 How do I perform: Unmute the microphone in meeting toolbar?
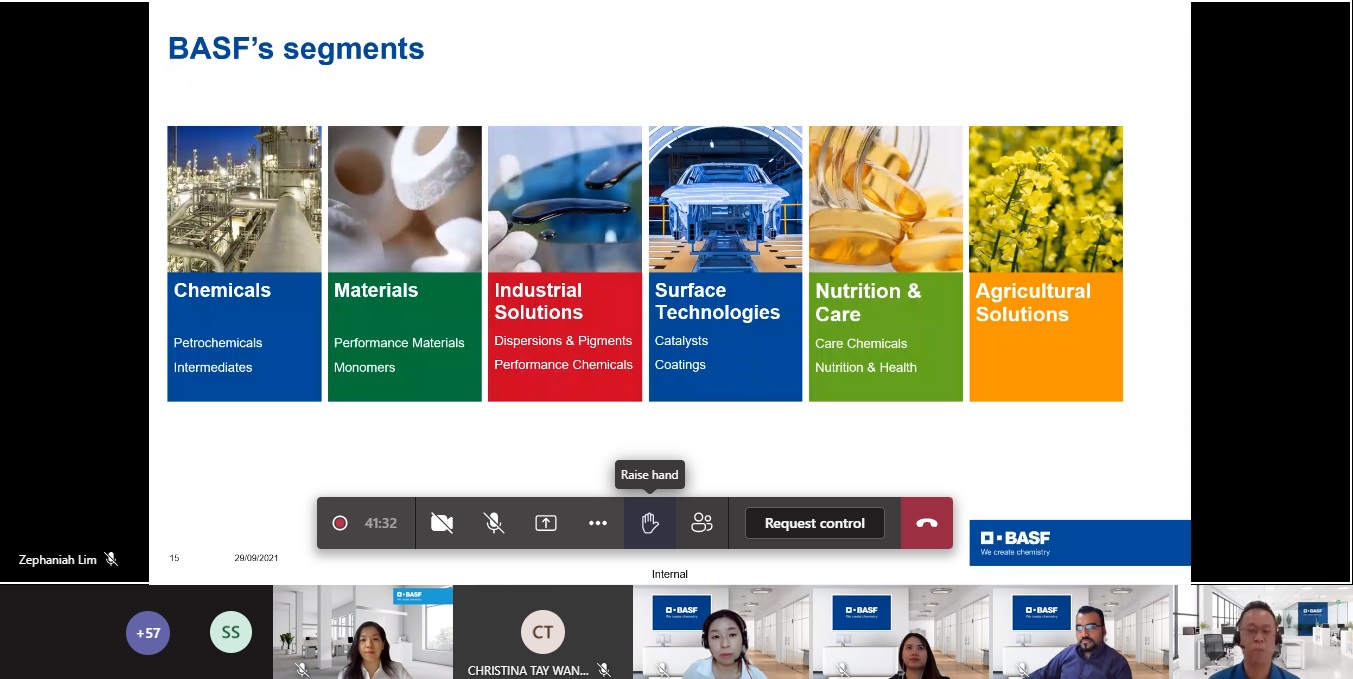493,523
